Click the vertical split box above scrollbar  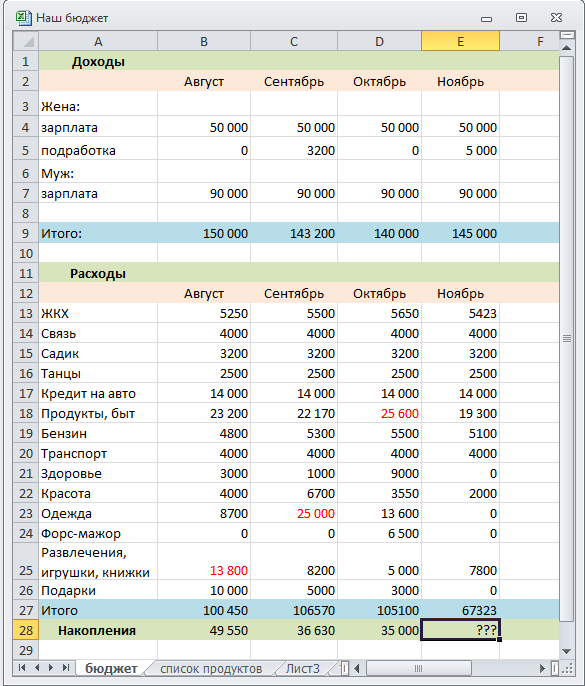click(567, 35)
